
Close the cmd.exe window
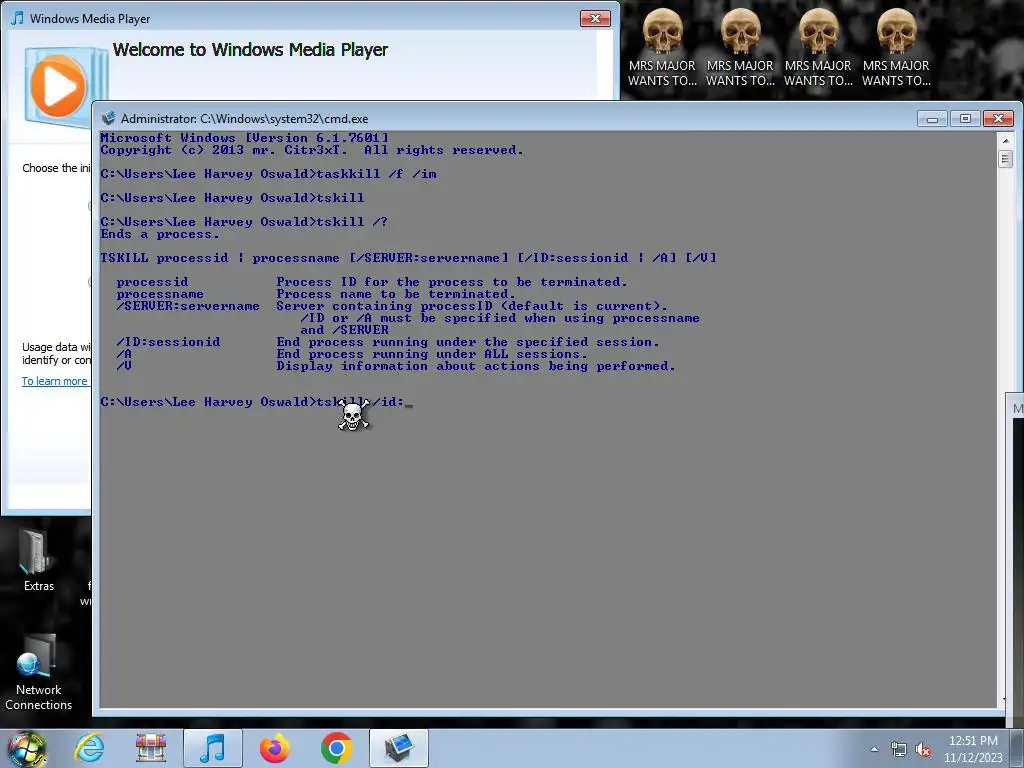click(x=998, y=118)
